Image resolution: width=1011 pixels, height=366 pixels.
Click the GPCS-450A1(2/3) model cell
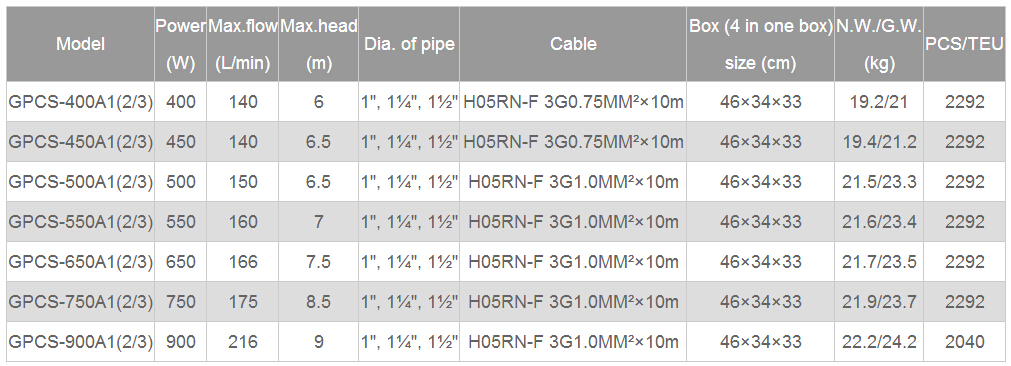tap(81, 142)
